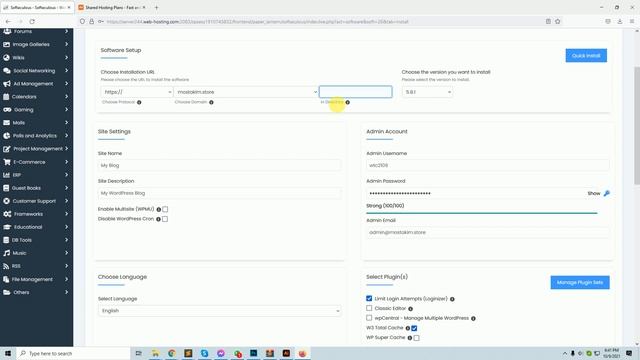Open a new browser tab

pos(156,7)
